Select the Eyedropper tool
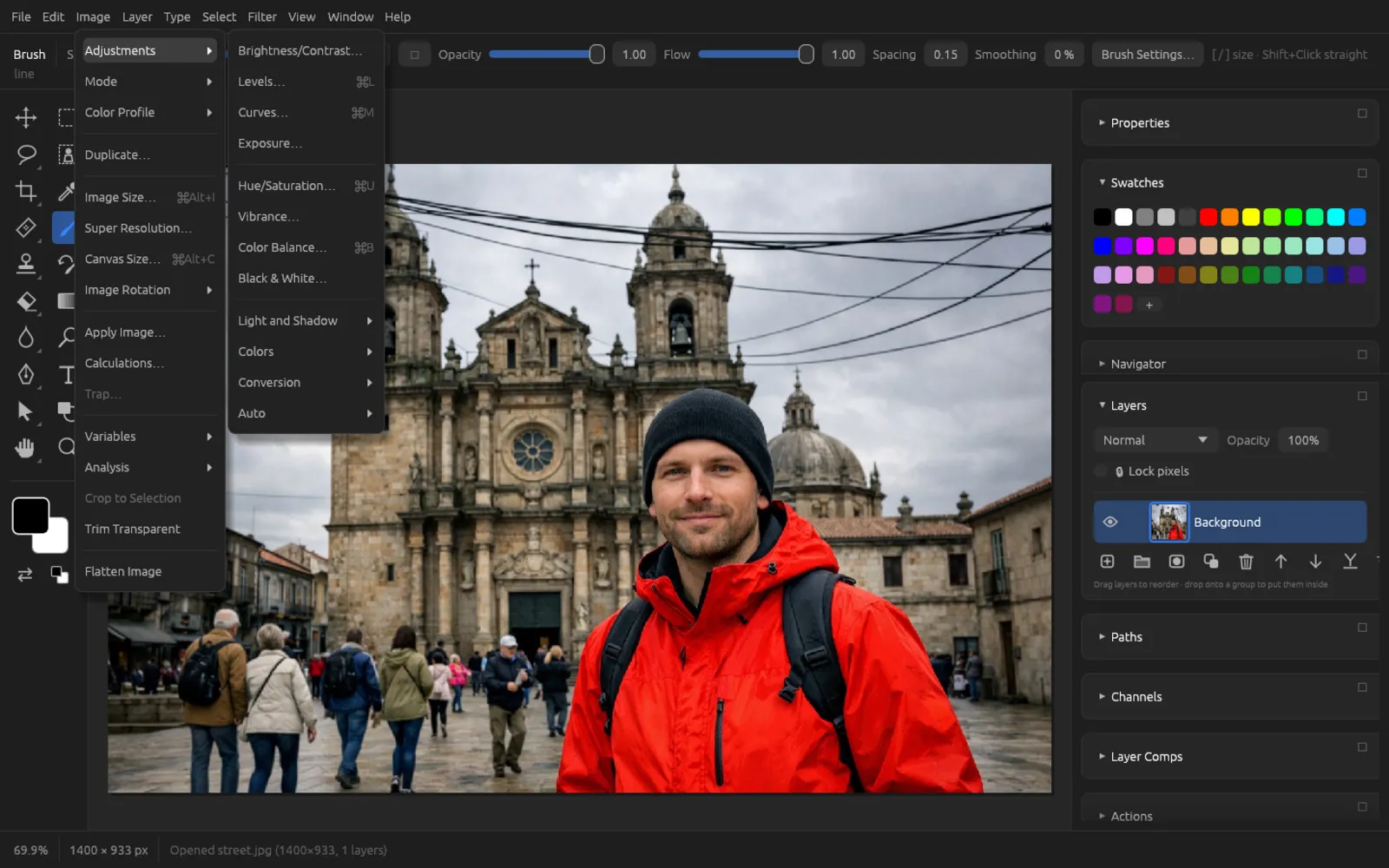Viewport: 1389px width, 868px height. (66, 191)
